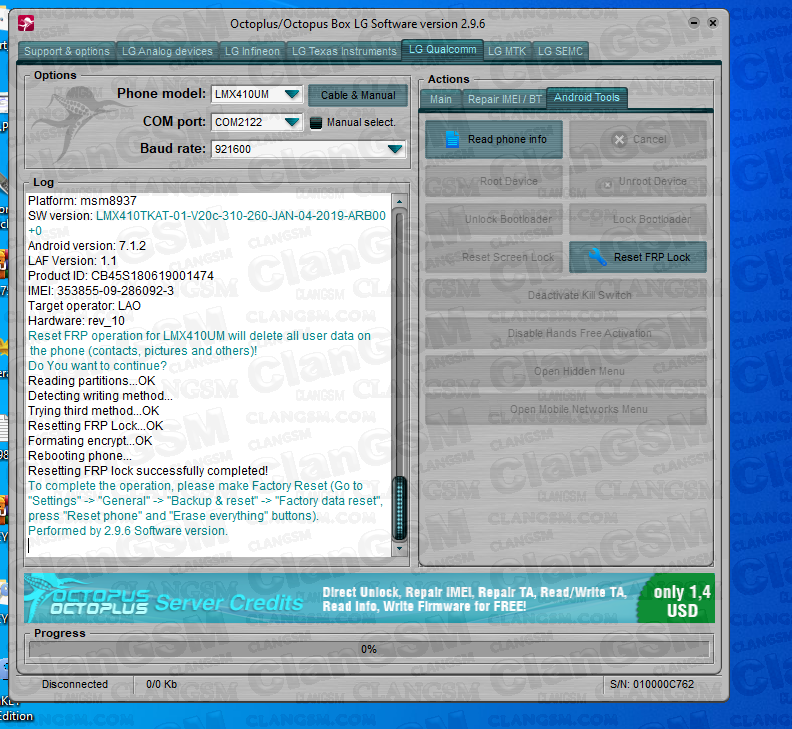Click Read phone info button
The height and width of the screenshot is (729, 792).
point(494,139)
